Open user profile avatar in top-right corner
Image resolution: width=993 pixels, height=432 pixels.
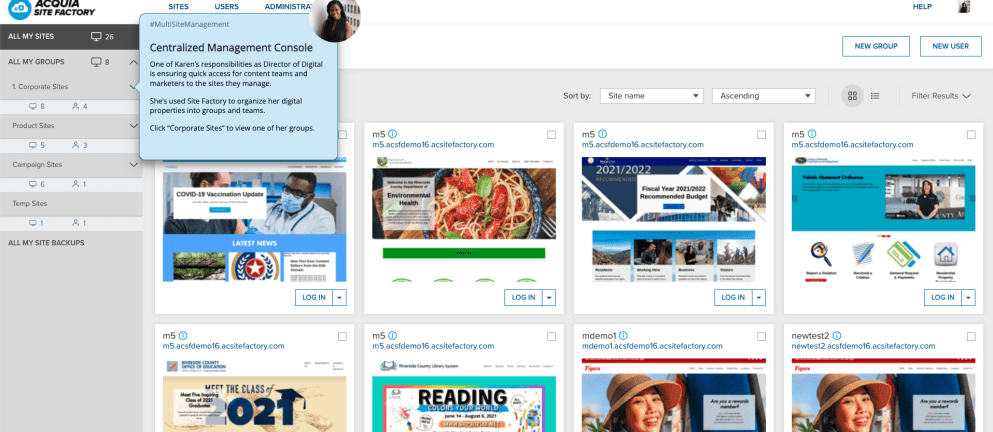point(964,7)
